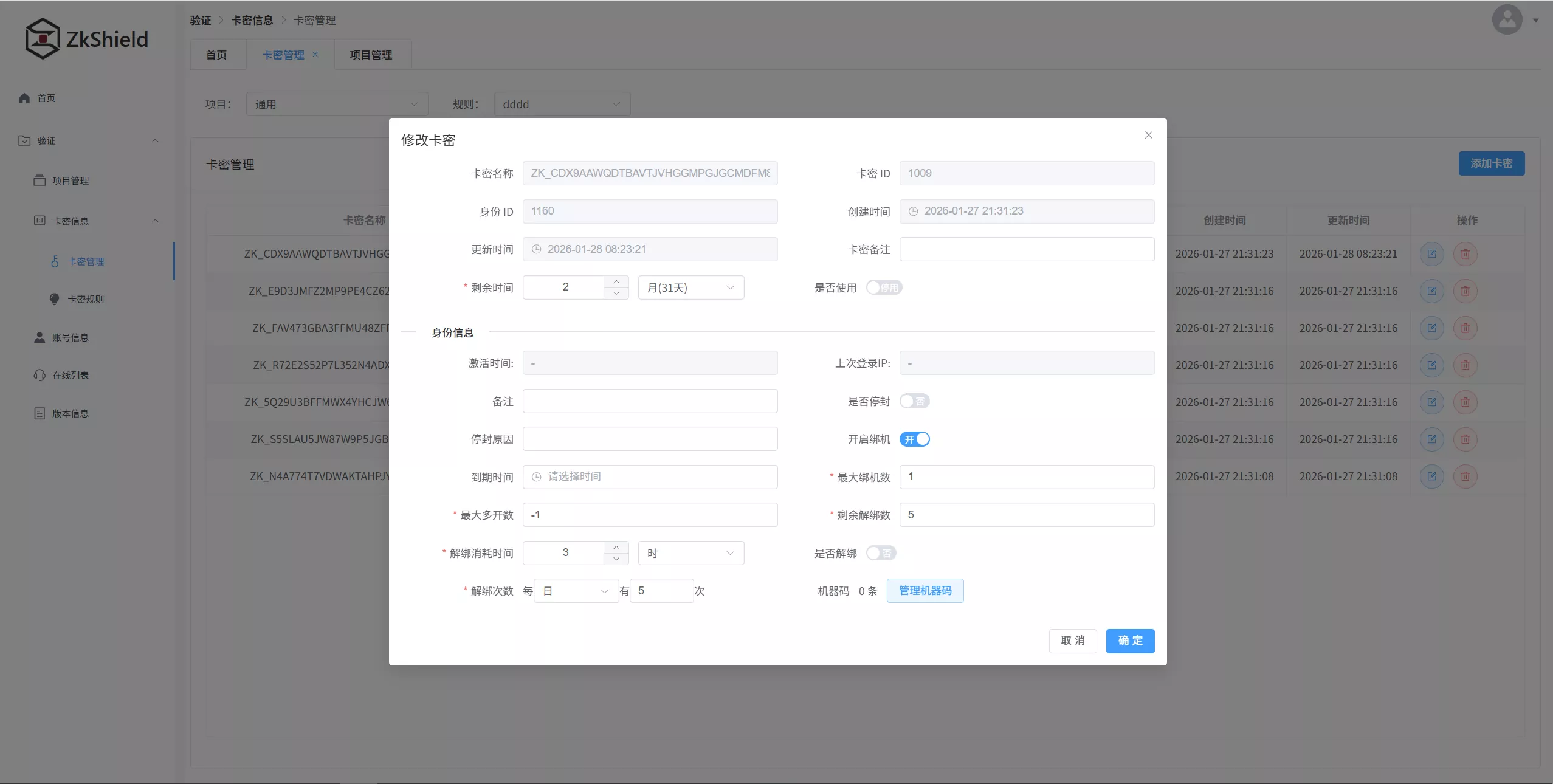The height and width of the screenshot is (784, 1553).
Task: Open the 项目 dropdown showing 通用
Action: coord(337,103)
